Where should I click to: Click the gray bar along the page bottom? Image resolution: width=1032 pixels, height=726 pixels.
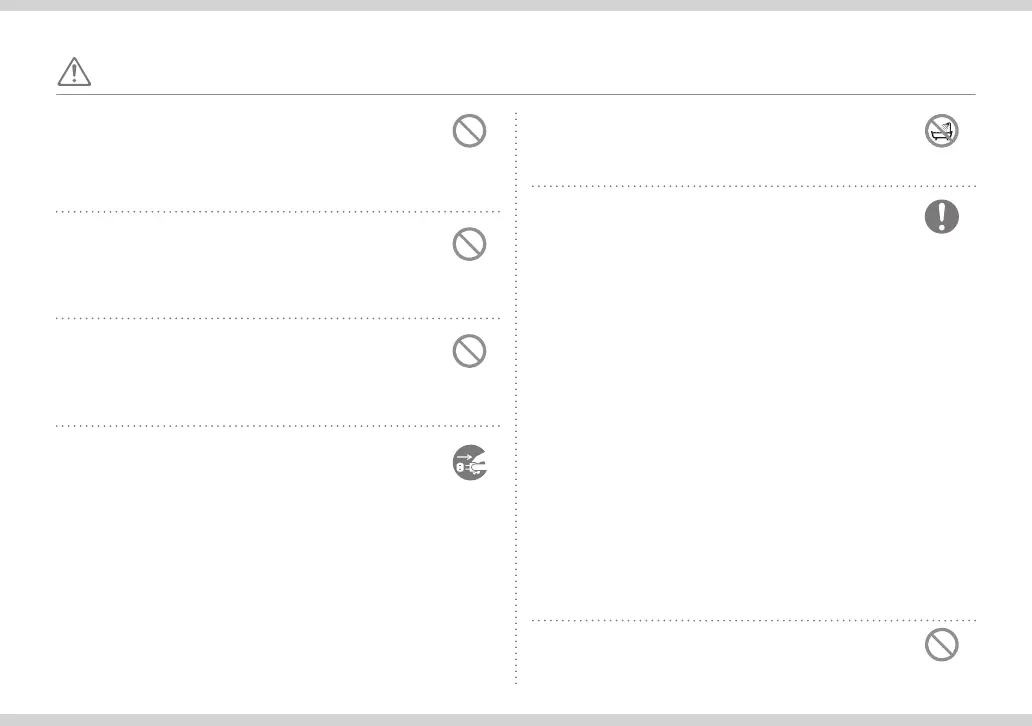click(x=516, y=720)
